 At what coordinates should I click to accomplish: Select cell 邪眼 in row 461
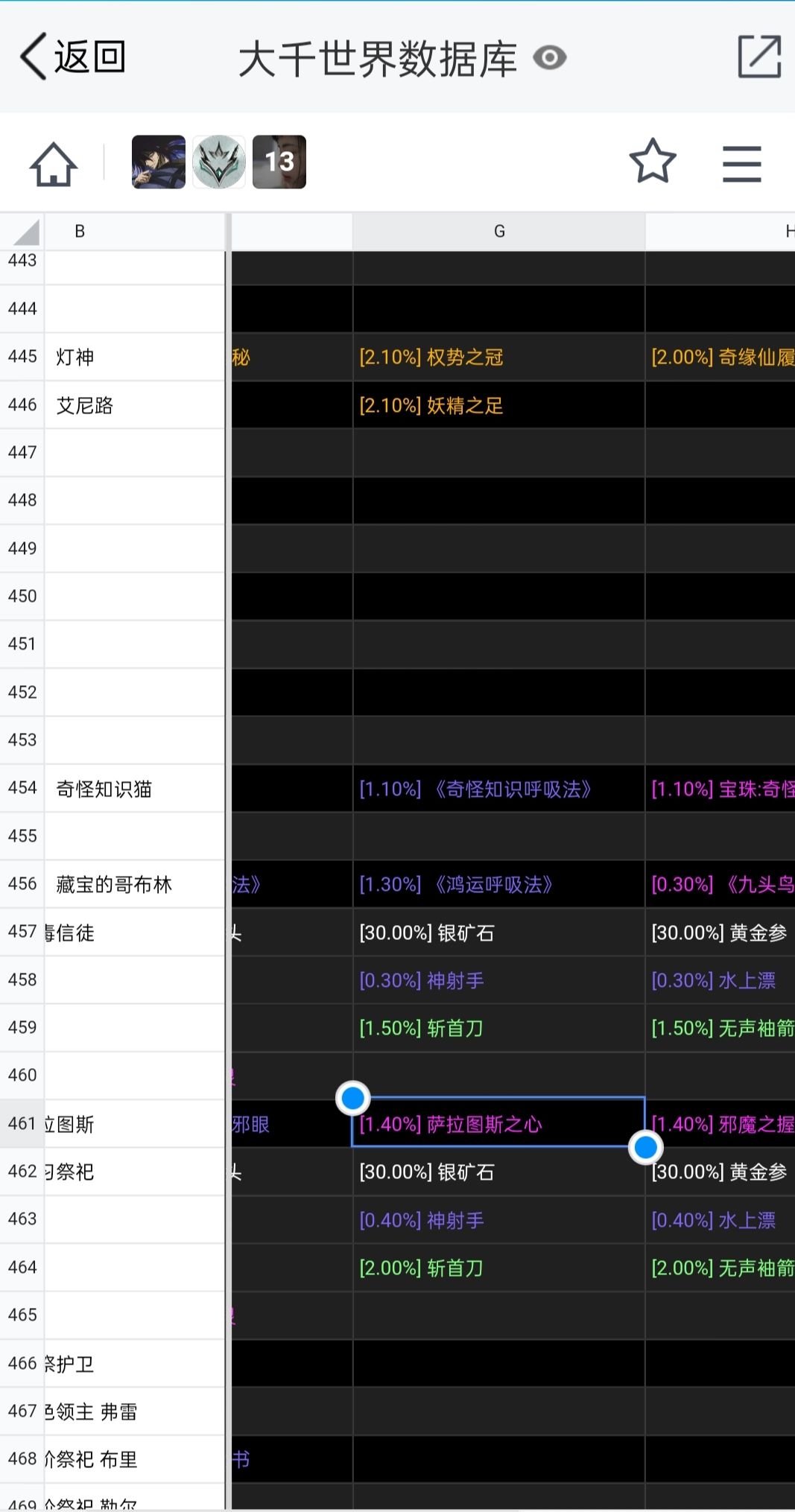[292, 1123]
